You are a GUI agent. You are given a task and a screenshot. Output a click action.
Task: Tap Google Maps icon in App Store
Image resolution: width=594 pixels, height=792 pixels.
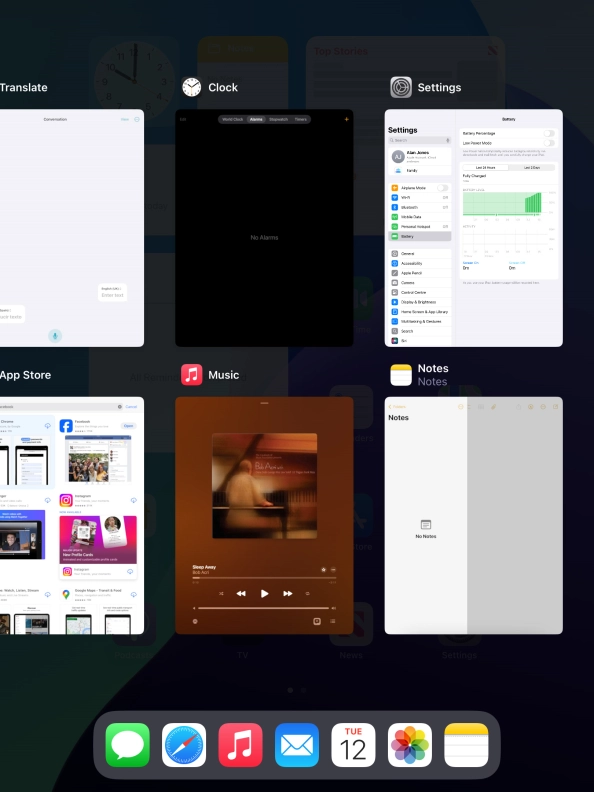pos(66,595)
